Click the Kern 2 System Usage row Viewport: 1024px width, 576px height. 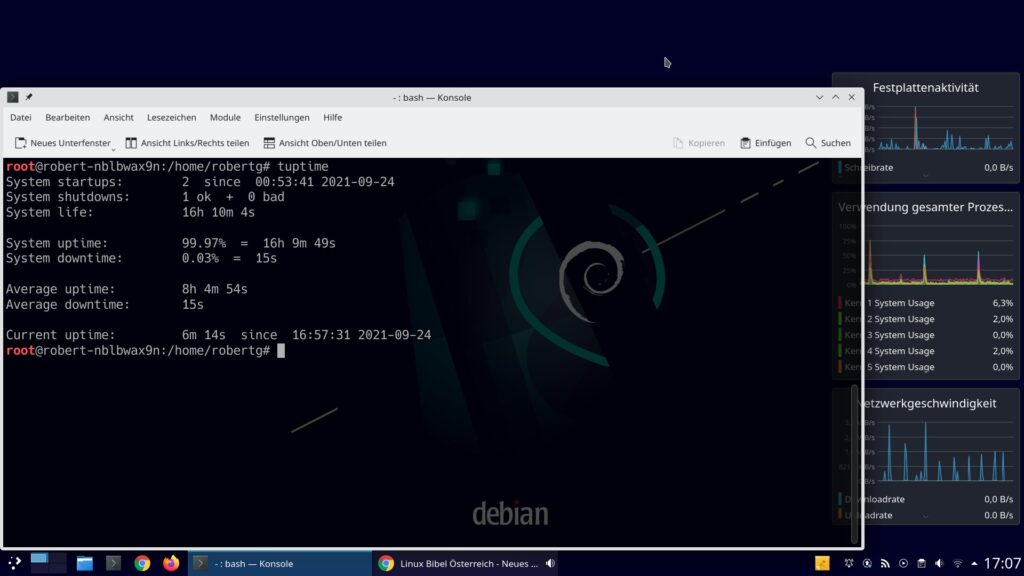925,319
